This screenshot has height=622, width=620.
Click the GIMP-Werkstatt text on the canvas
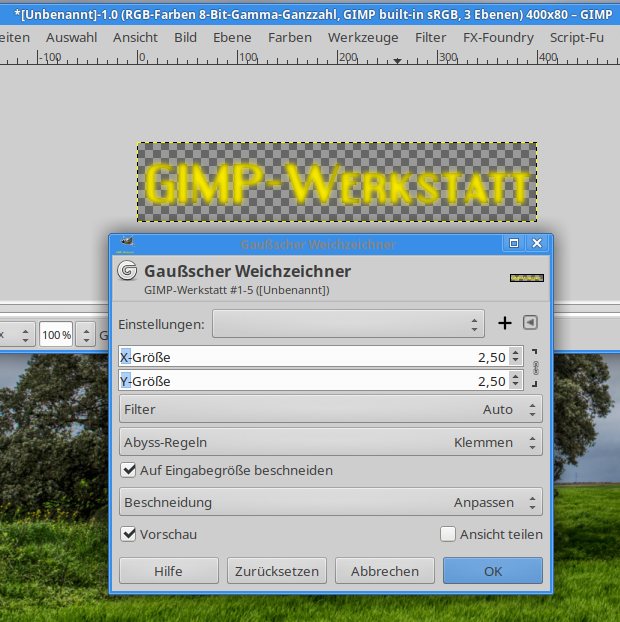[337, 184]
